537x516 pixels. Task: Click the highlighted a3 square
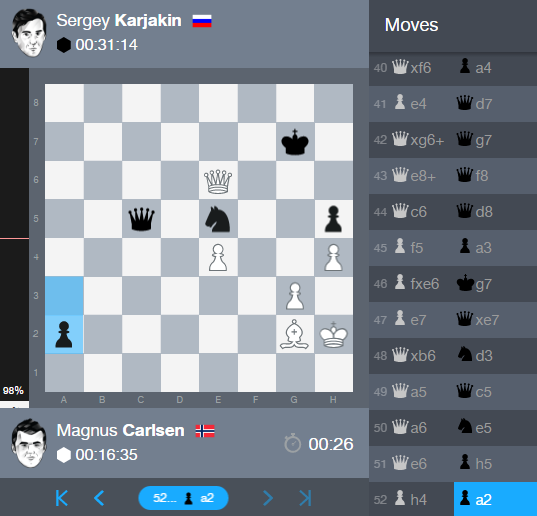click(64, 296)
